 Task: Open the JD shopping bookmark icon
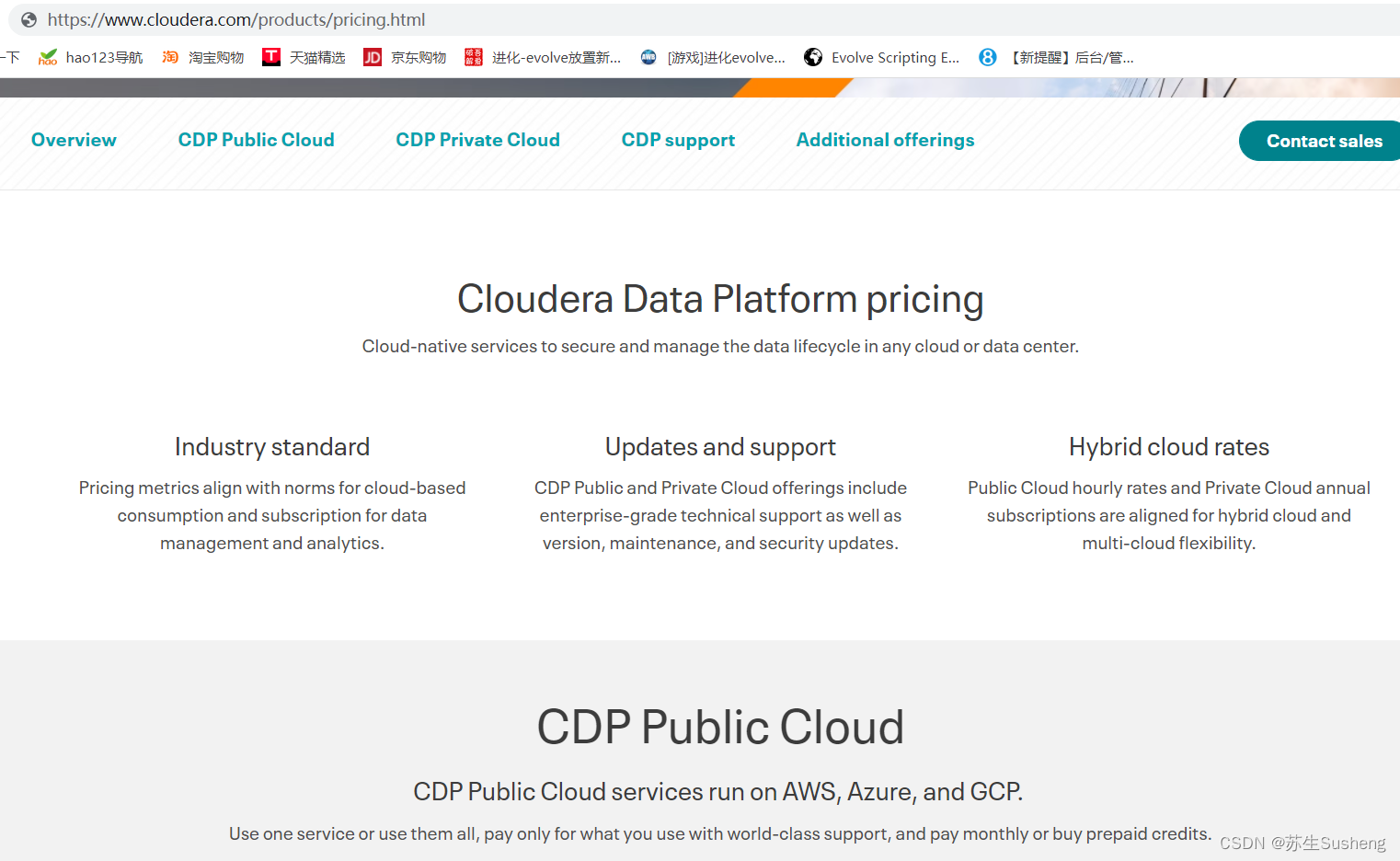tap(373, 58)
